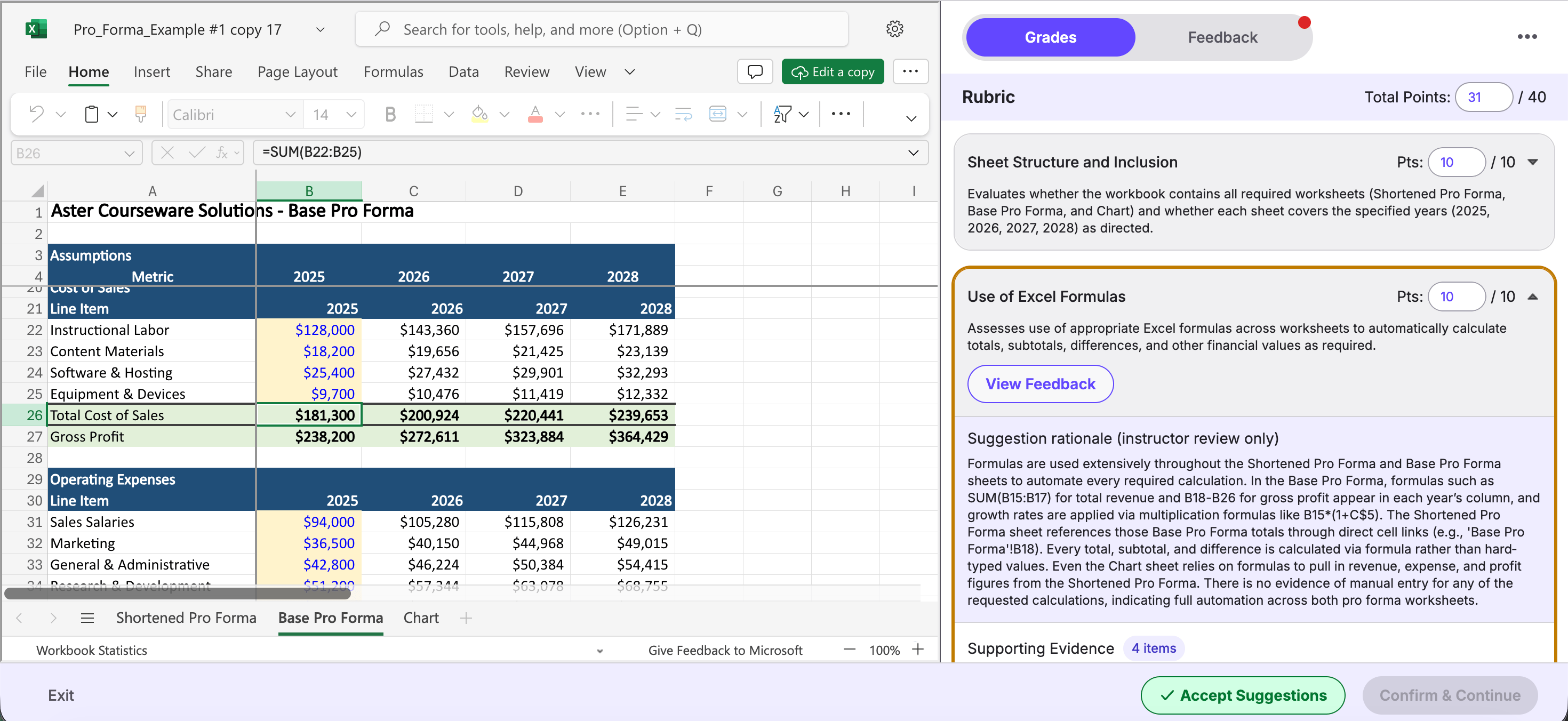Click the View Feedback button
Viewport: 1568px width, 721px height.
click(x=1040, y=384)
